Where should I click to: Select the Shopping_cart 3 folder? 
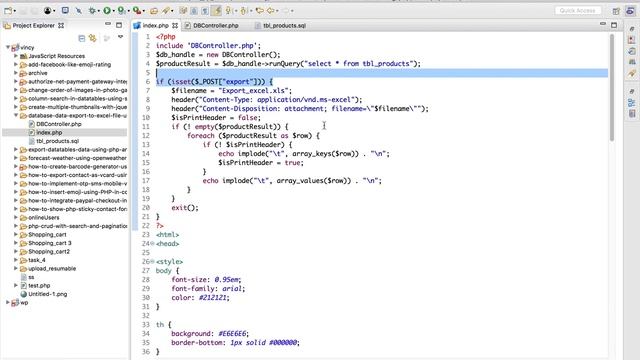click(49, 243)
